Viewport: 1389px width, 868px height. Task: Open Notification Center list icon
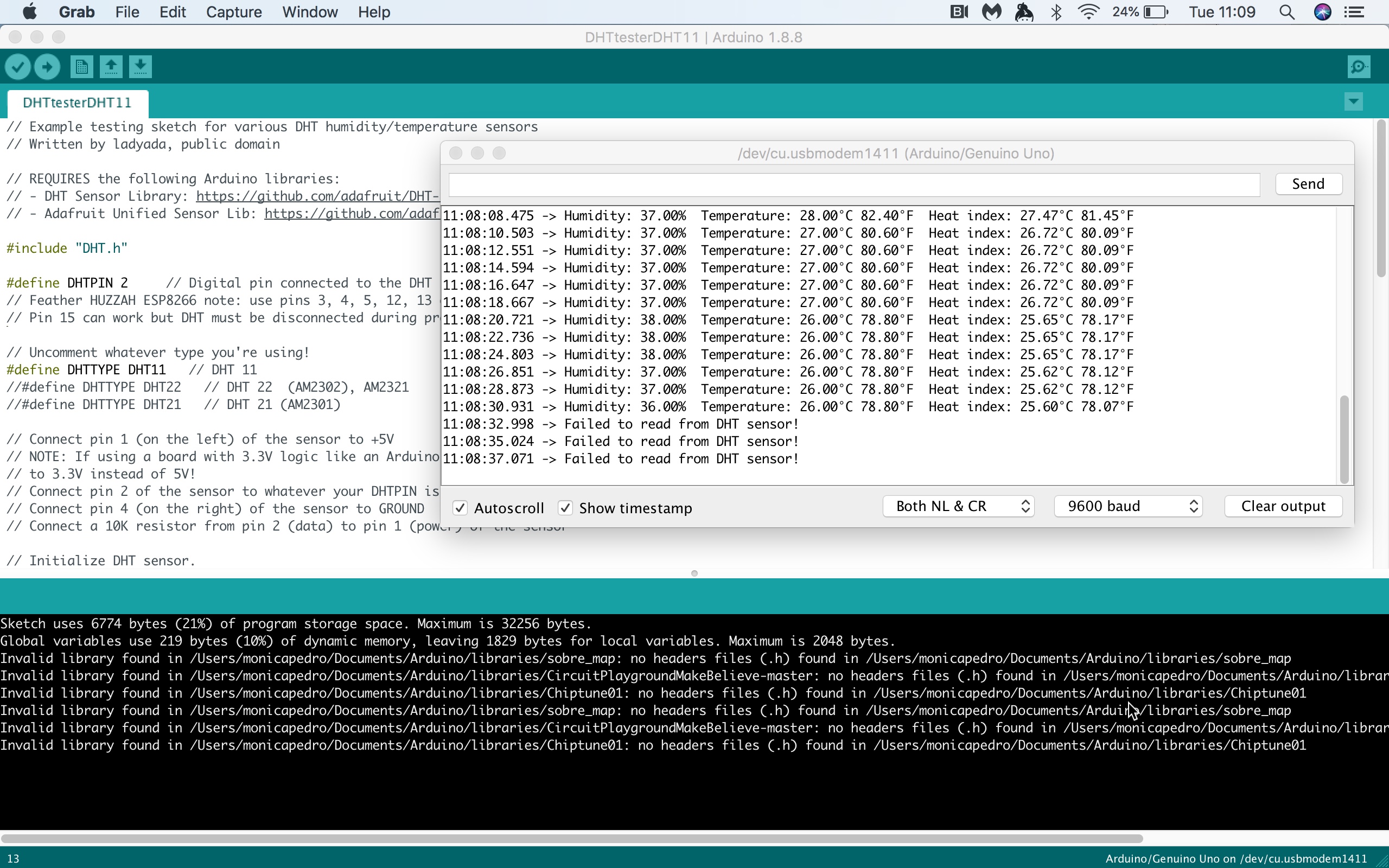(x=1355, y=11)
